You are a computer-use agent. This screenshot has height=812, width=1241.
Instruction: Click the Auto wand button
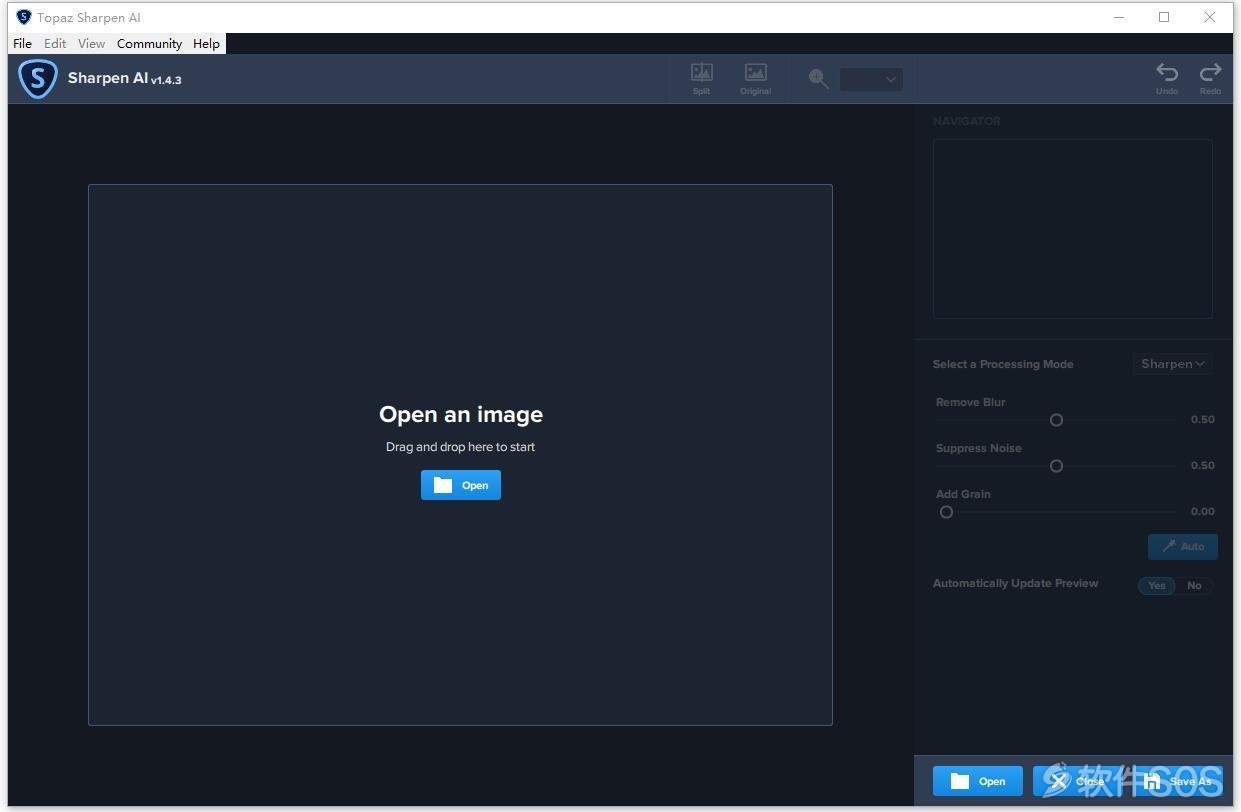point(1183,546)
